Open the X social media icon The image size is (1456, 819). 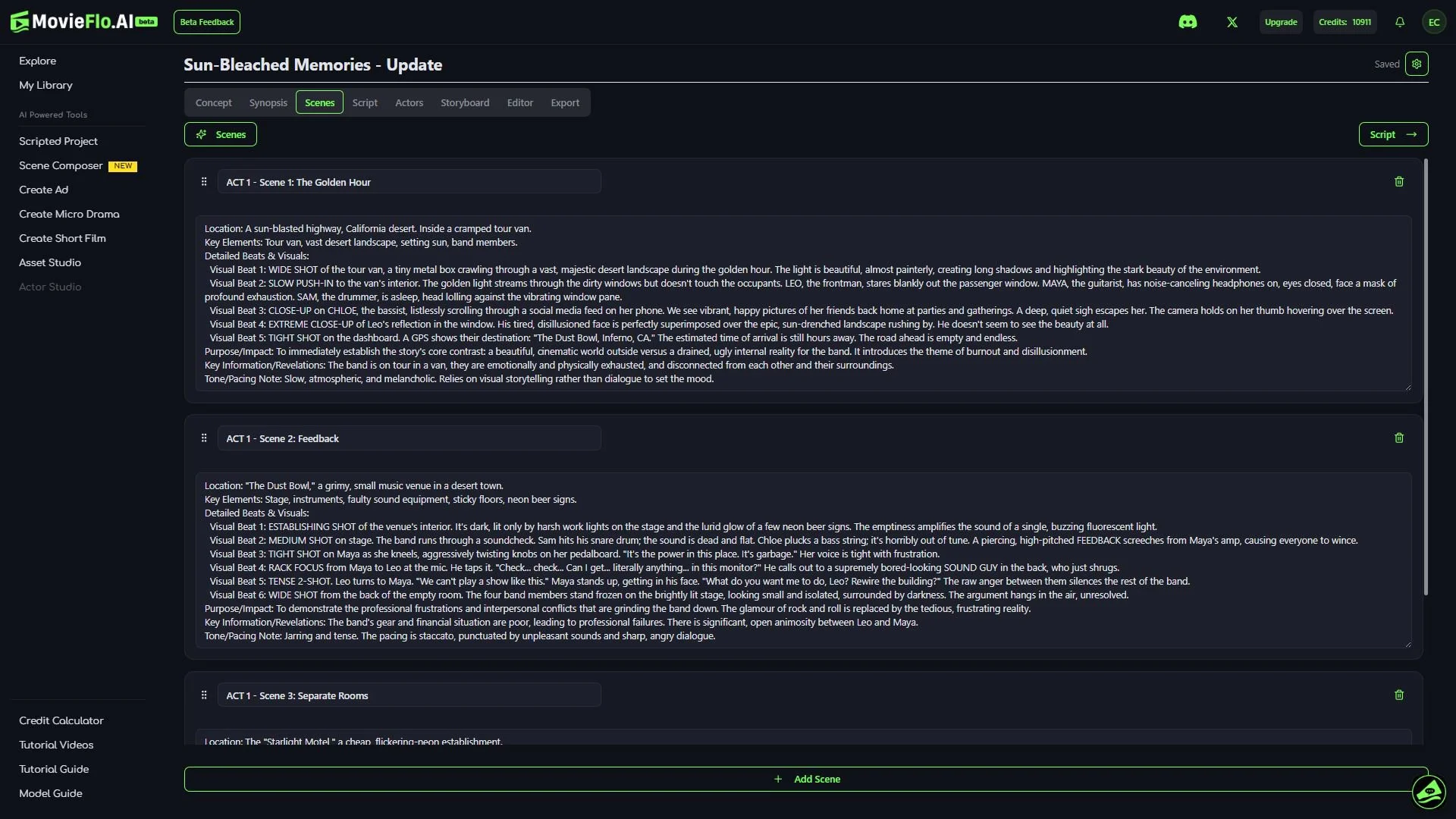pos(1232,22)
